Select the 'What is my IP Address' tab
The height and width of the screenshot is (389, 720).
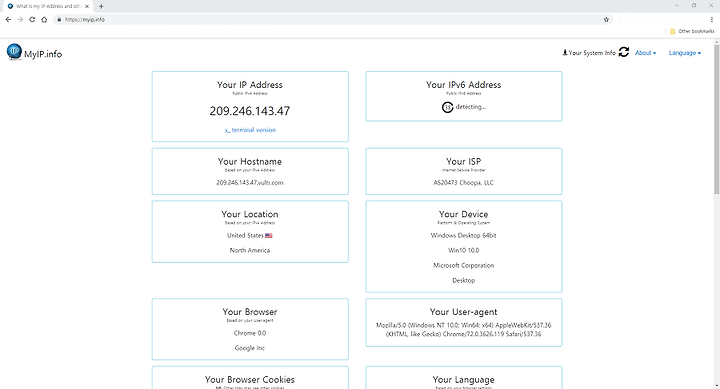tap(48, 6)
